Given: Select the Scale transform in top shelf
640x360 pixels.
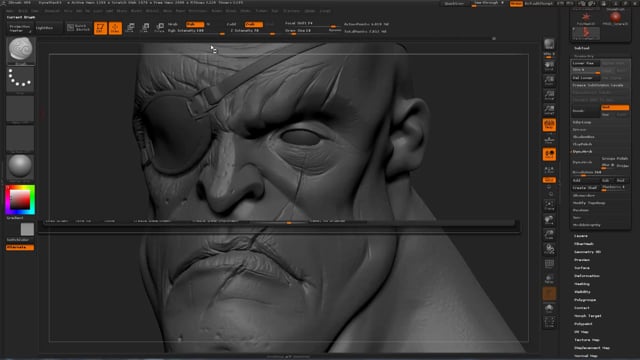Looking at the screenshot, I should tap(145, 28).
